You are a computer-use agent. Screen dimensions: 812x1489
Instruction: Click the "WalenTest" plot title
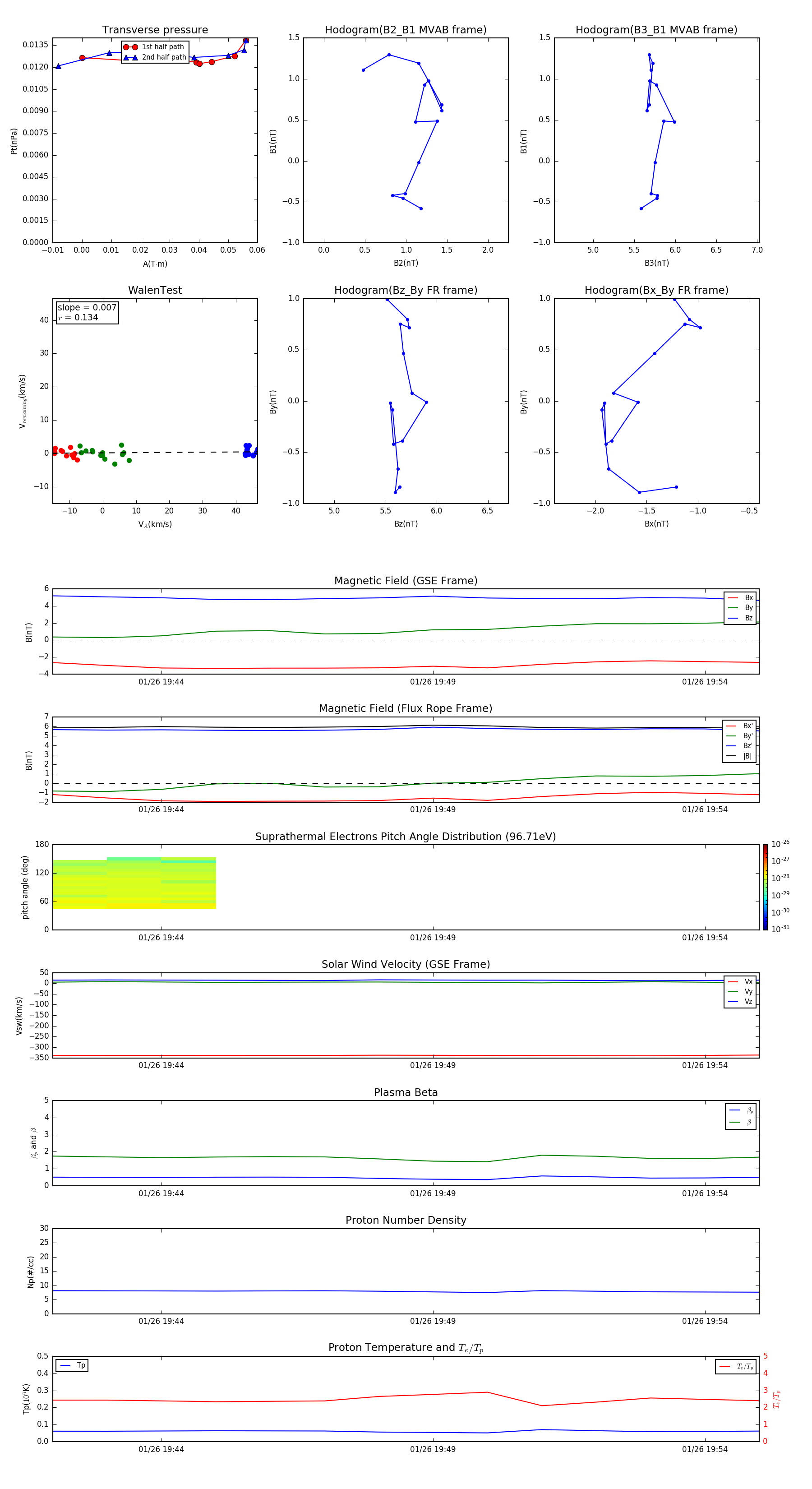[155, 290]
